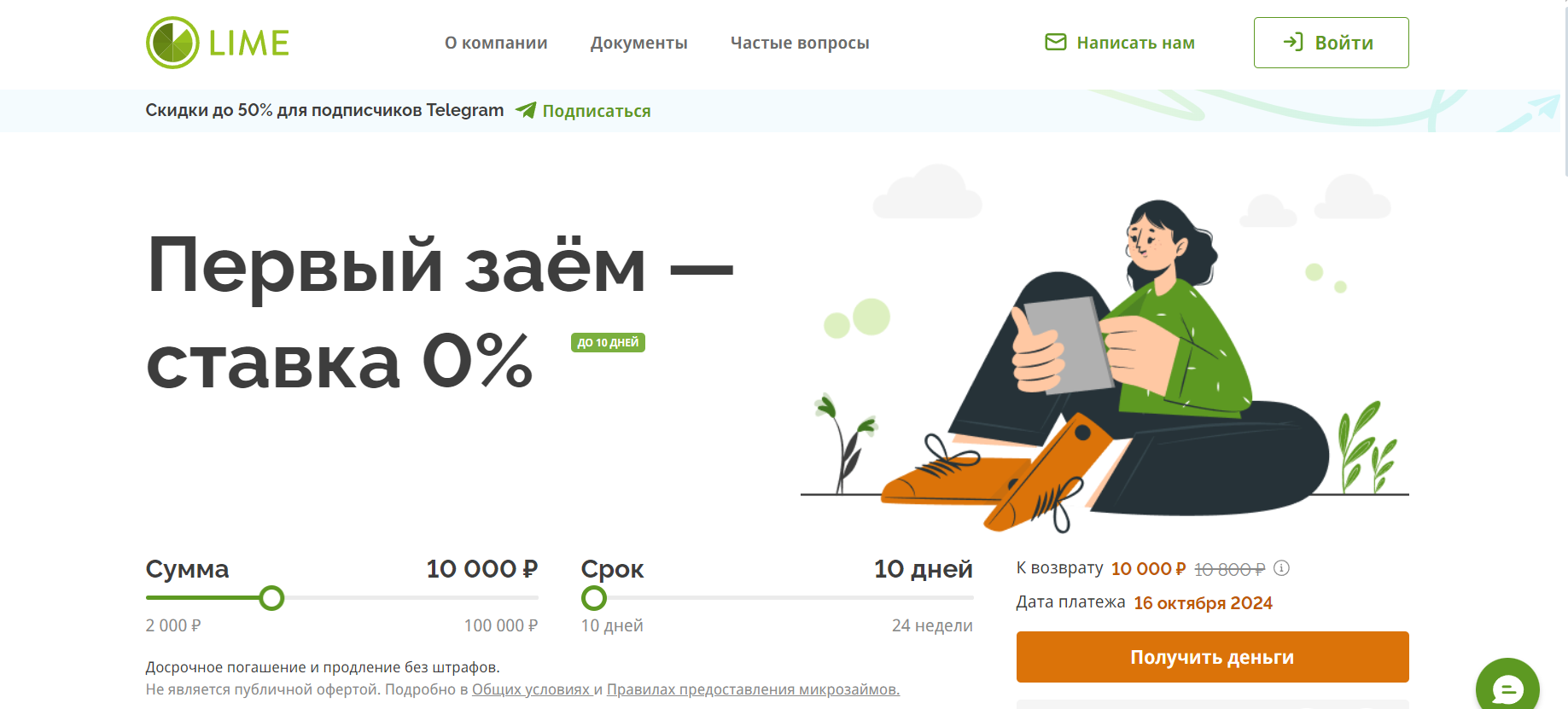The image size is (1568, 709).
Task: Open the О компании menu item
Action: (x=496, y=43)
